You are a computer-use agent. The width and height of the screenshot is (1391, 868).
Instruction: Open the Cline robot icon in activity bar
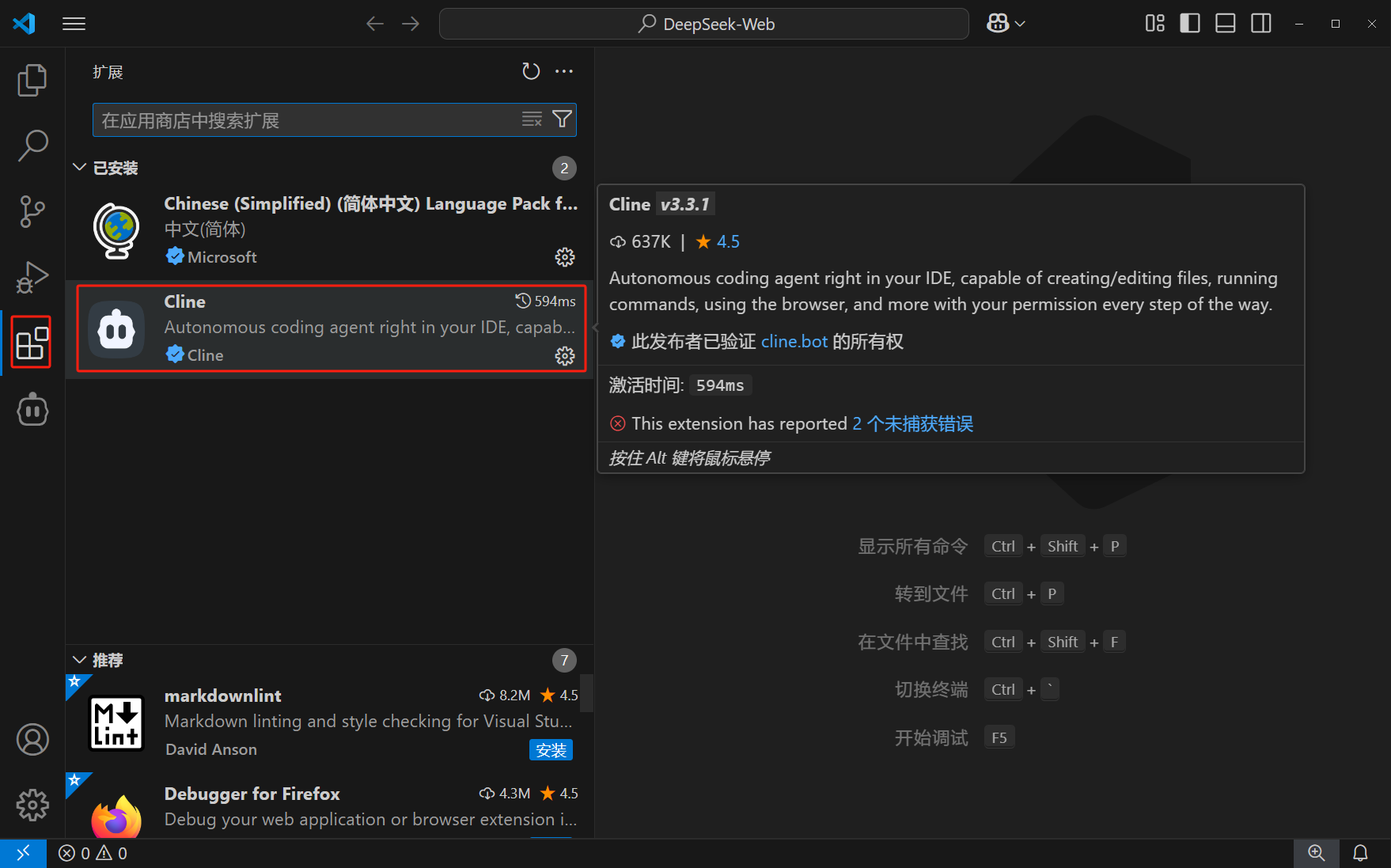(32, 410)
